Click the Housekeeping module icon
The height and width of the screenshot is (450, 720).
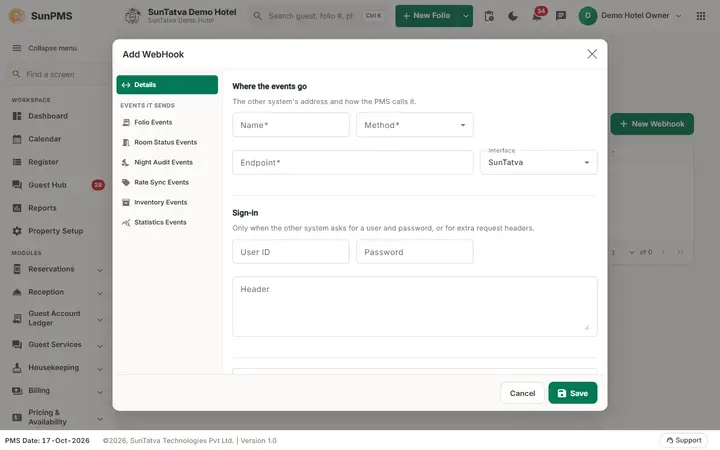[x=17, y=367]
